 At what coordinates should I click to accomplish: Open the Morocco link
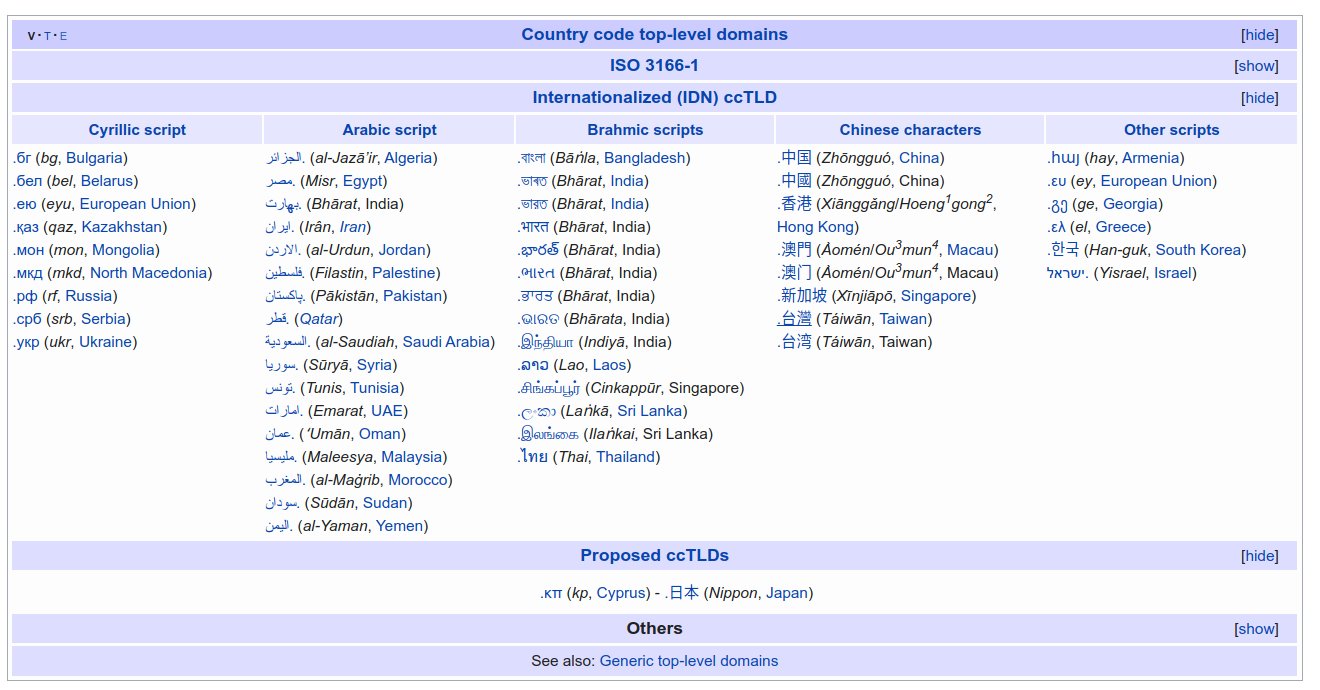(x=417, y=480)
